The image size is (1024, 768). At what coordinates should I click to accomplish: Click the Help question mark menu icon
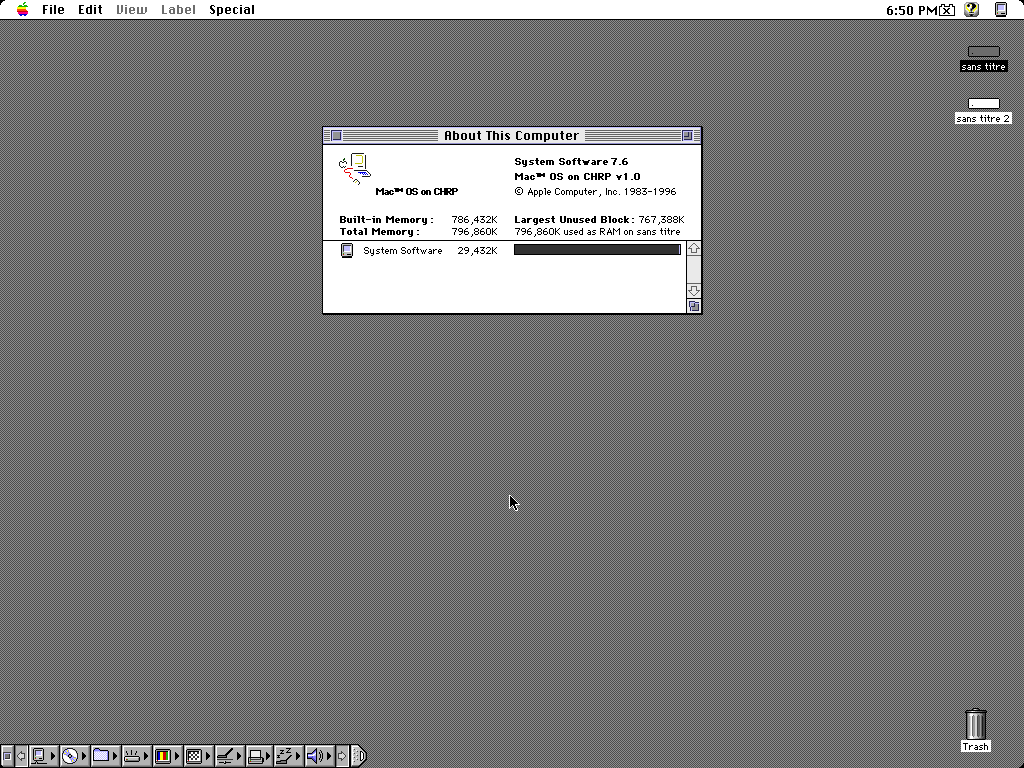click(971, 10)
